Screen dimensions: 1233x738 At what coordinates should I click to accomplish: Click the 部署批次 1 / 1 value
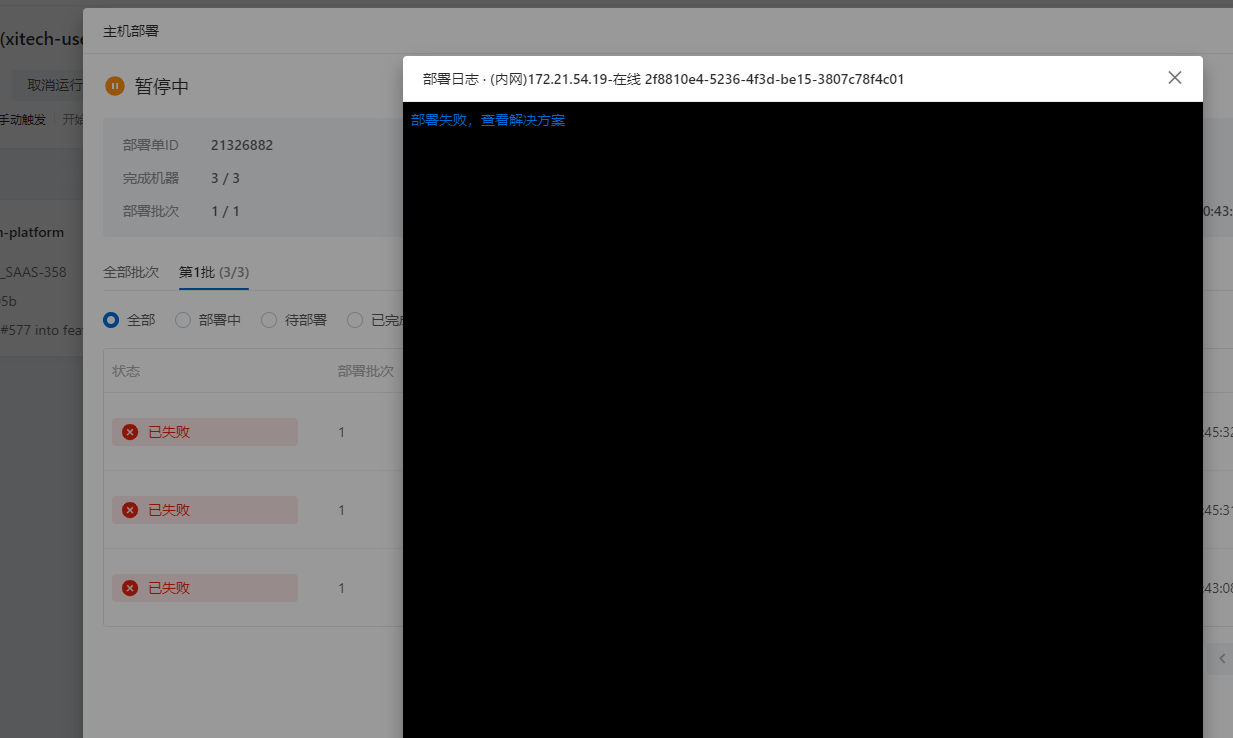pos(225,211)
